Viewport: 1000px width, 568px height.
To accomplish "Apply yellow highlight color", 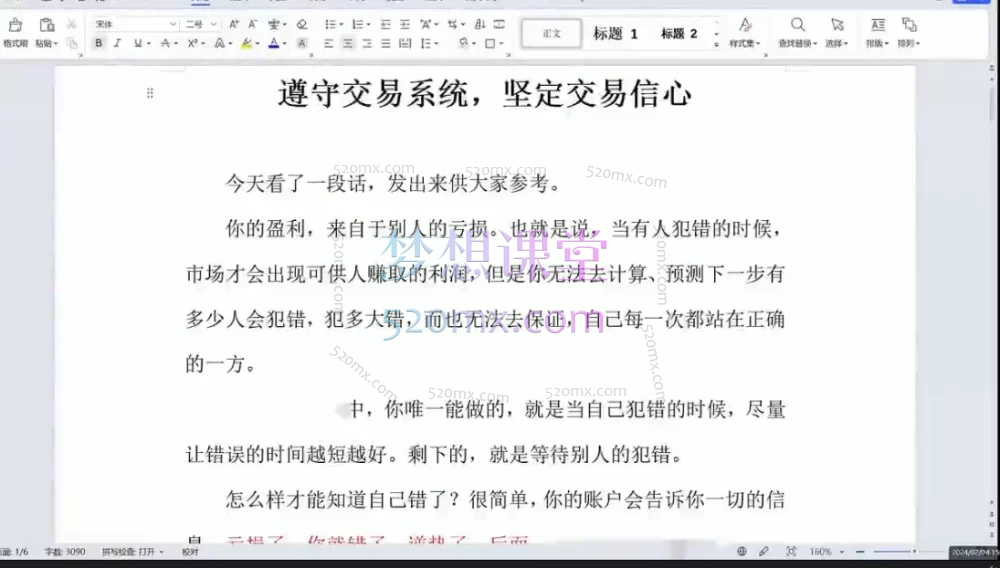I will [247, 43].
